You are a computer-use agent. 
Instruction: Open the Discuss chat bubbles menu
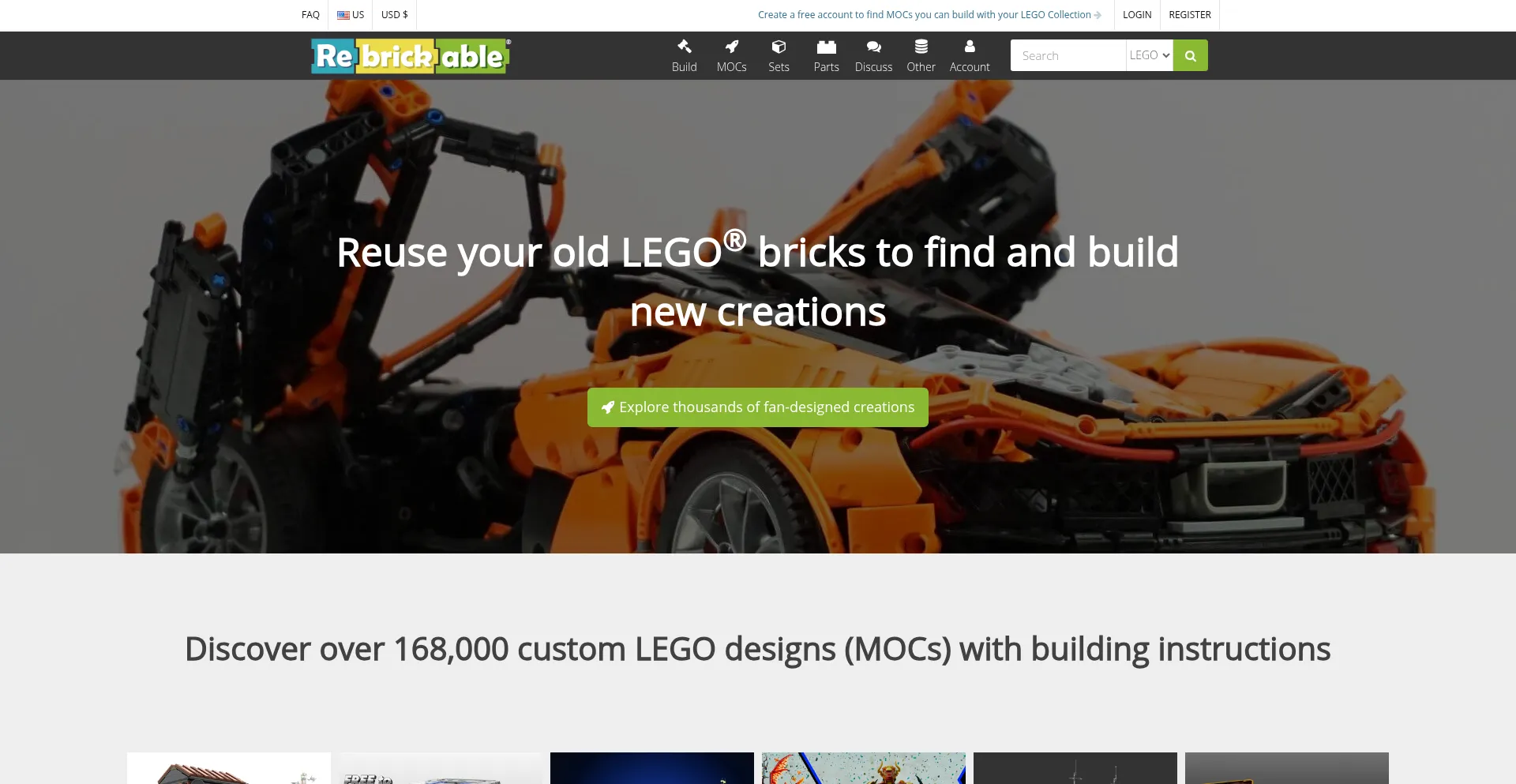(873, 56)
